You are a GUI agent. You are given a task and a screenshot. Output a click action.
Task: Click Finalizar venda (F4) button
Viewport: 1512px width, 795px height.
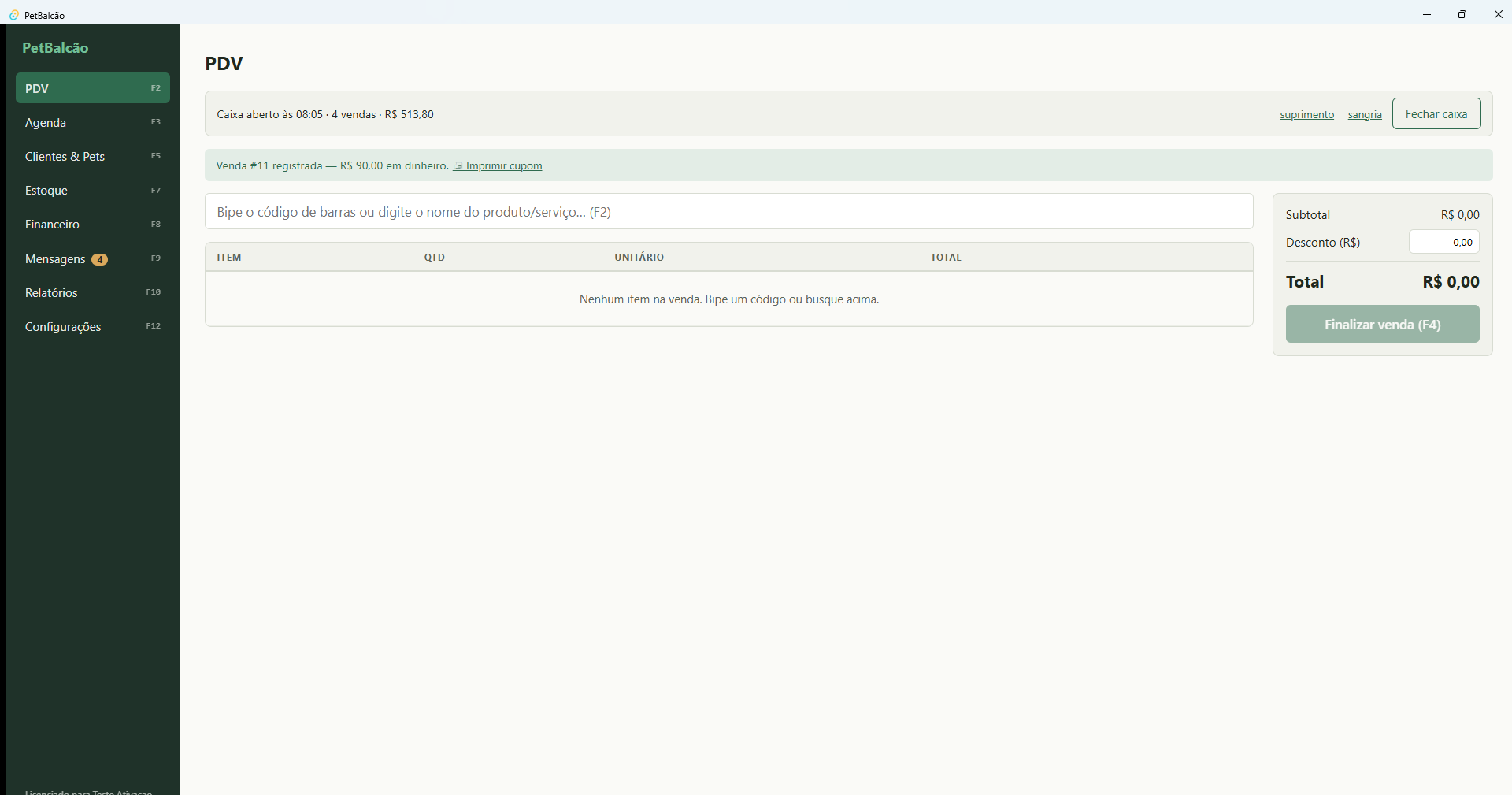(1383, 325)
